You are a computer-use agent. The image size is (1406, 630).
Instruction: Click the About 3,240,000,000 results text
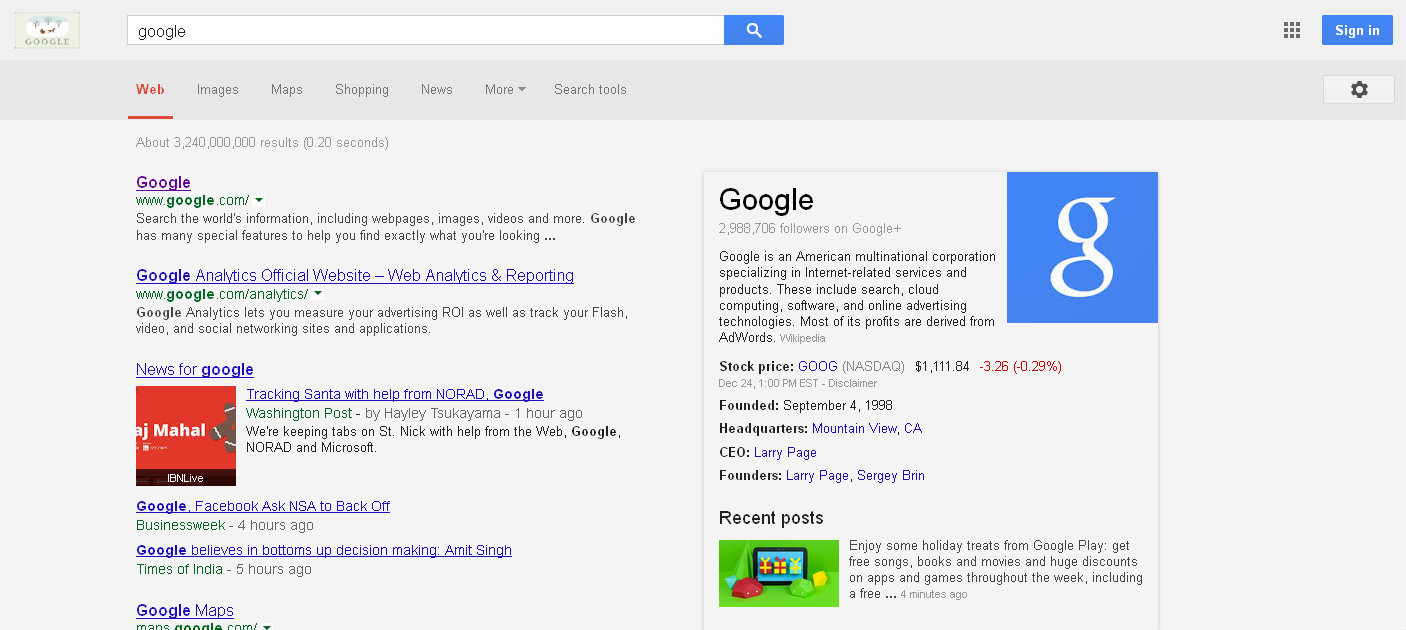(262, 142)
